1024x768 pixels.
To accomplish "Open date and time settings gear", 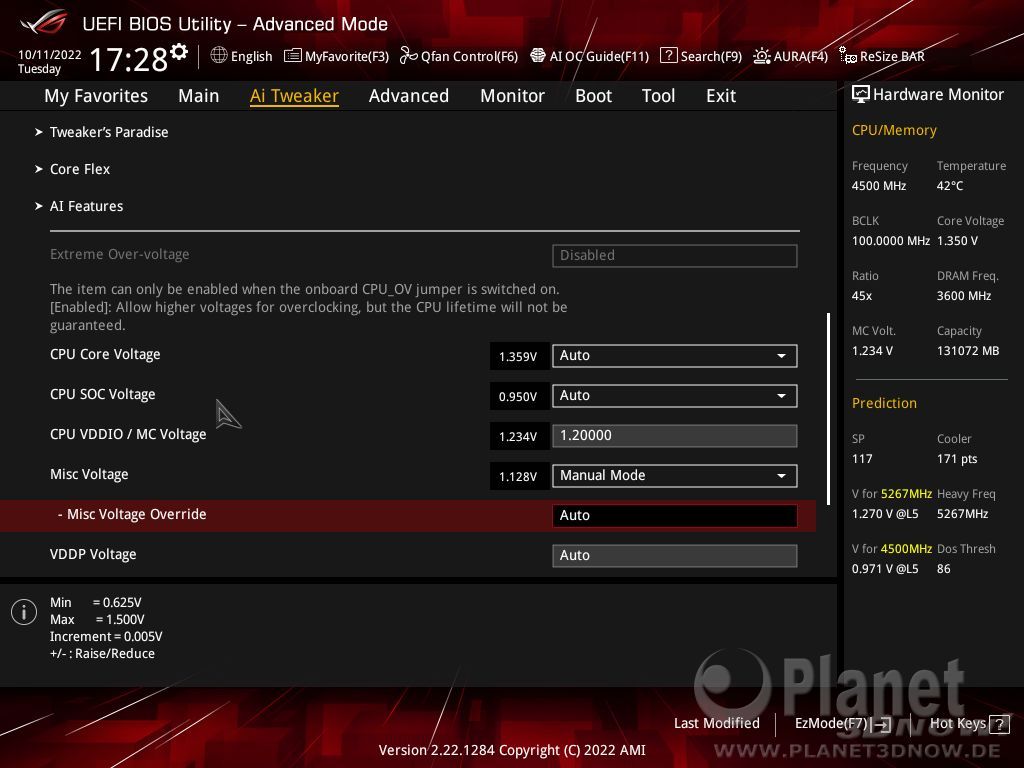I will (179, 51).
